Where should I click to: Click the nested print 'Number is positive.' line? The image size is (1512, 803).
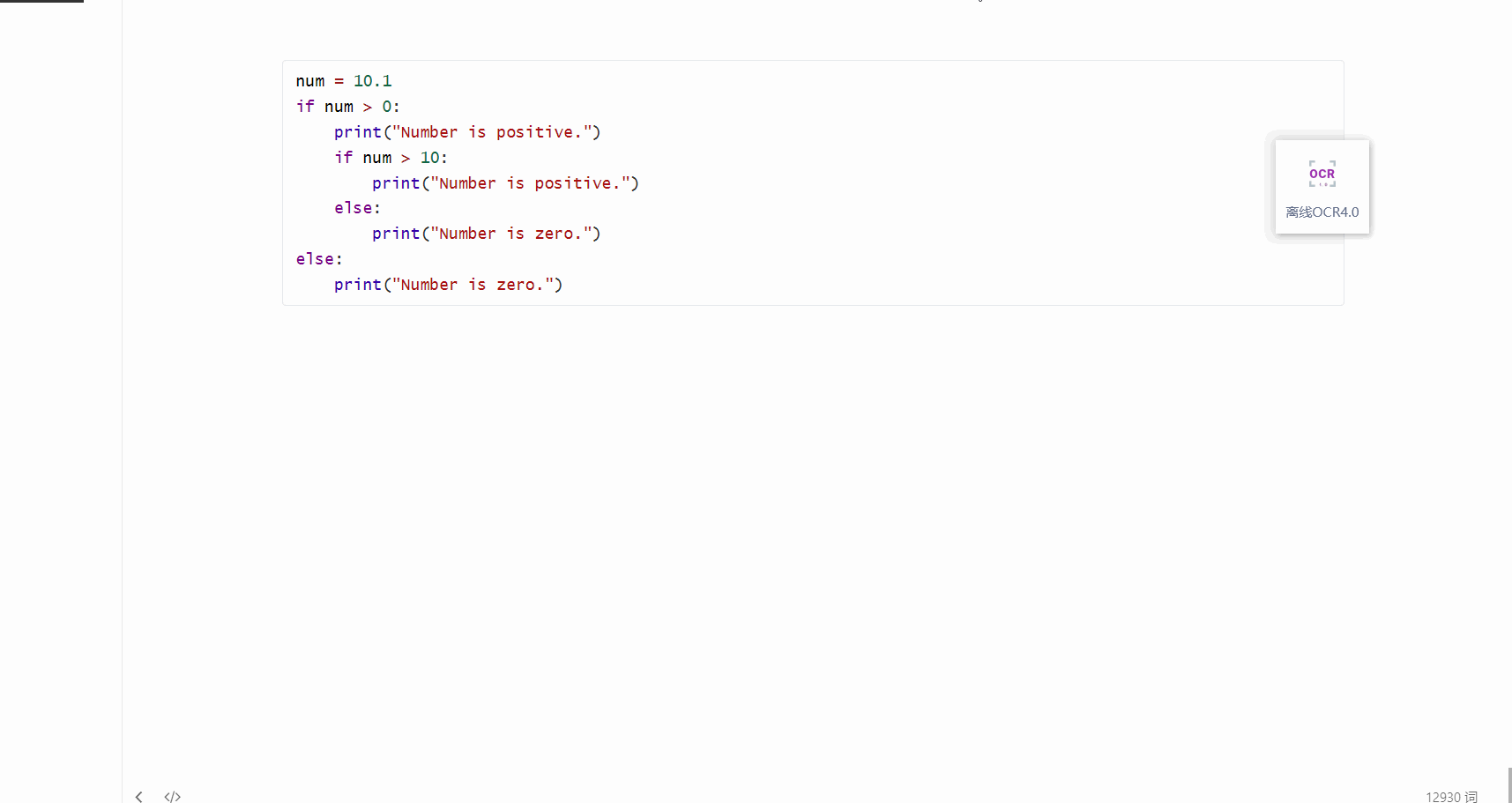pos(505,183)
